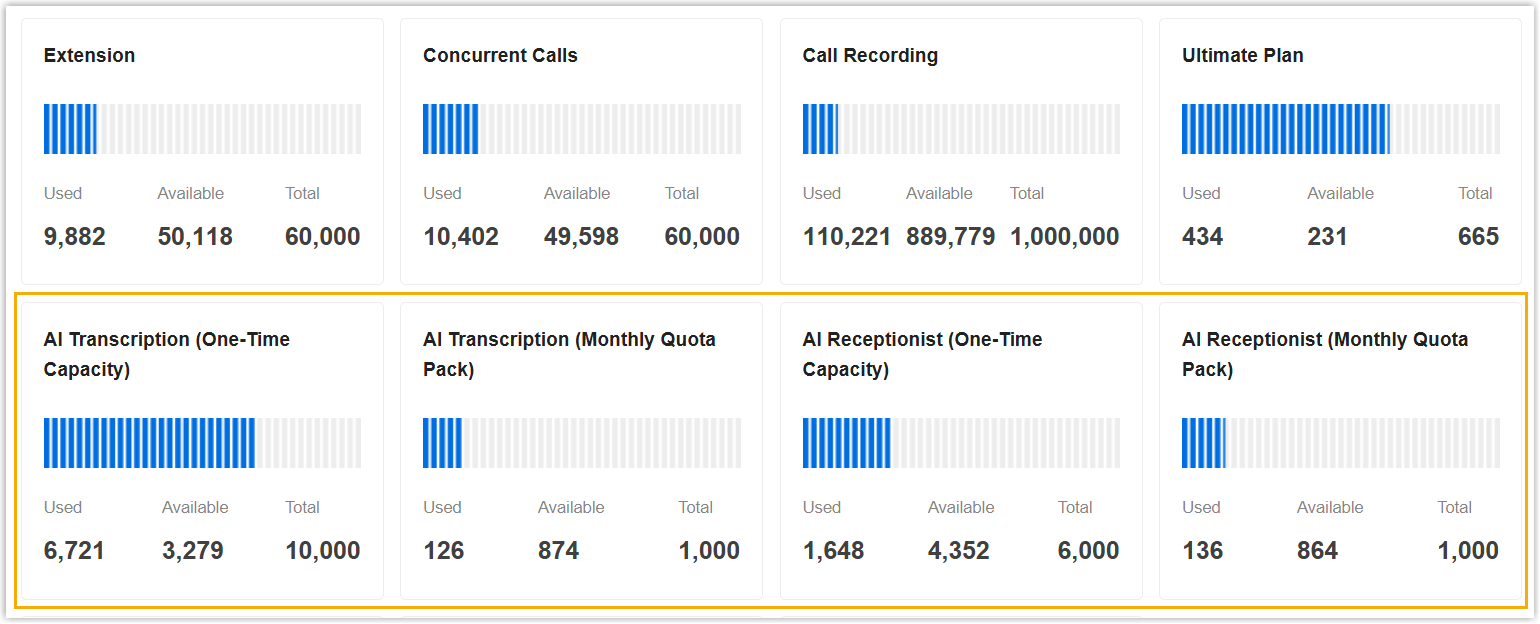The height and width of the screenshot is (624, 1540).
Task: Click the available value 874
Action: (558, 551)
